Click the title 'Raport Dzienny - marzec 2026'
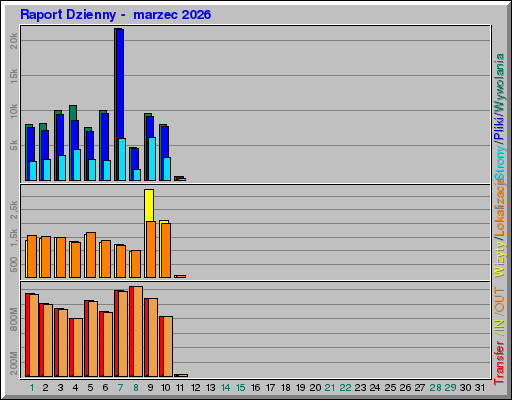The height and width of the screenshot is (400, 512). click(x=115, y=15)
